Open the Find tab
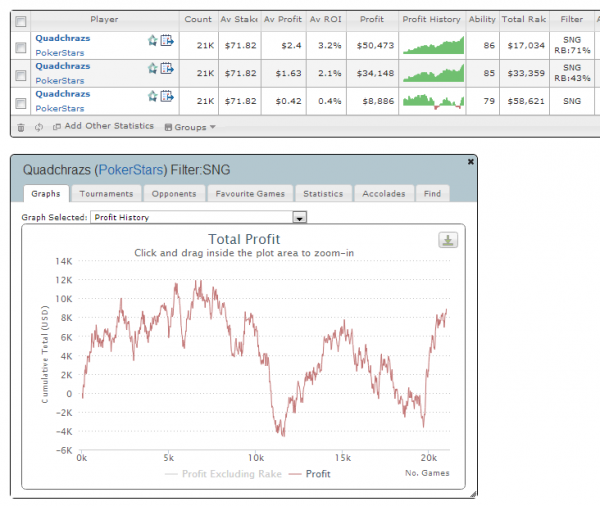This screenshot has height=506, width=600. click(x=432, y=194)
